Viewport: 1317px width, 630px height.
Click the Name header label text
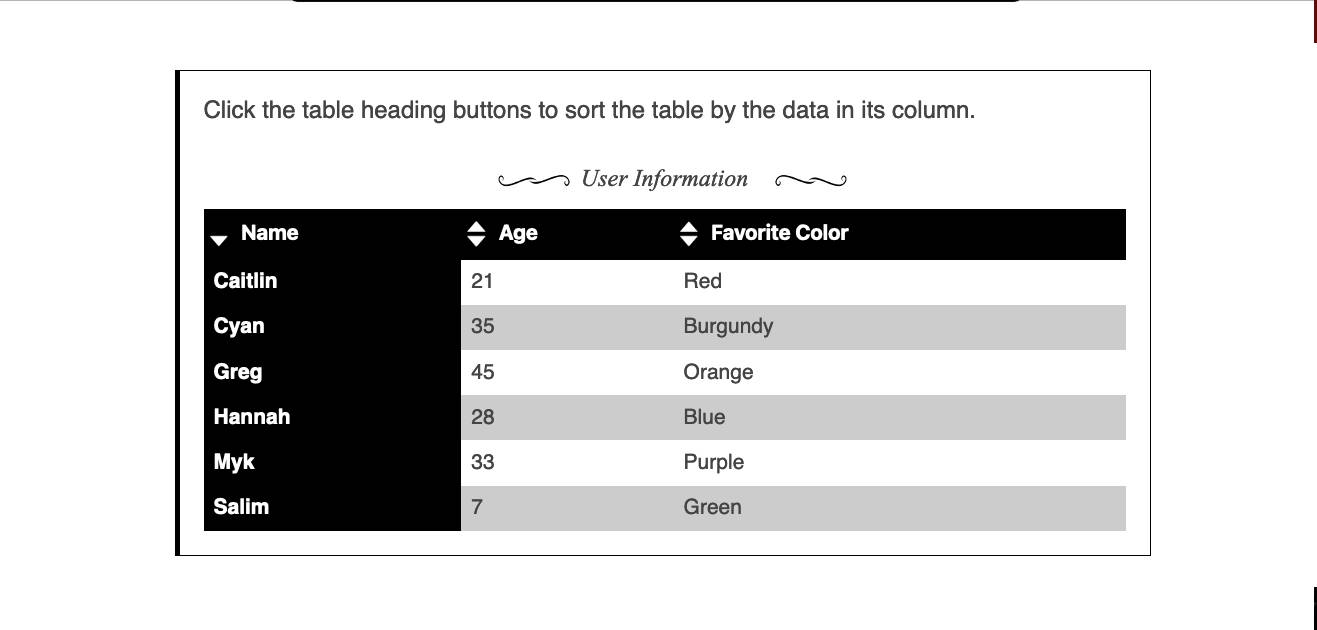coord(268,233)
